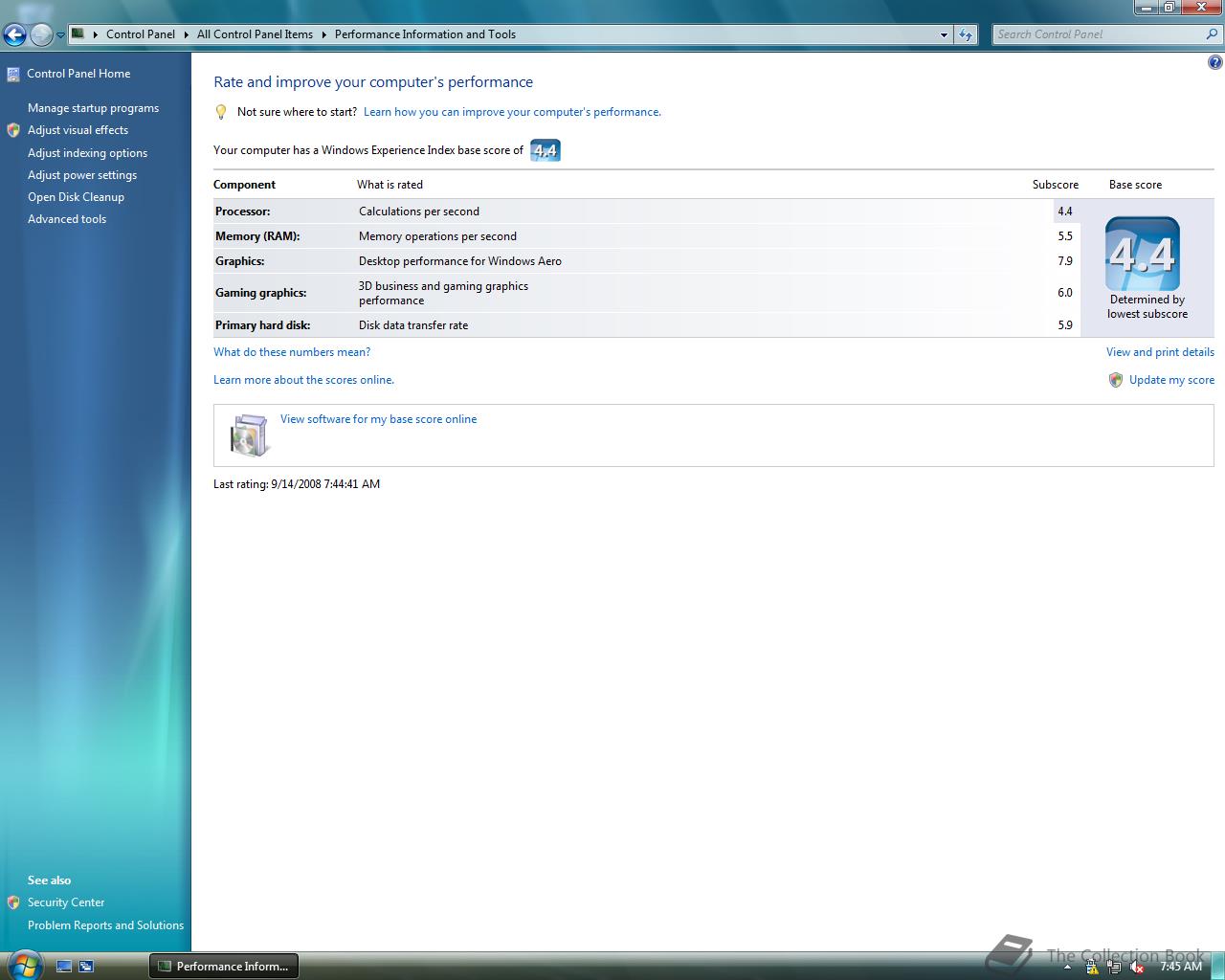Go to Control Panel breadcrumb
Screen dimensions: 1225x980
[x=141, y=34]
